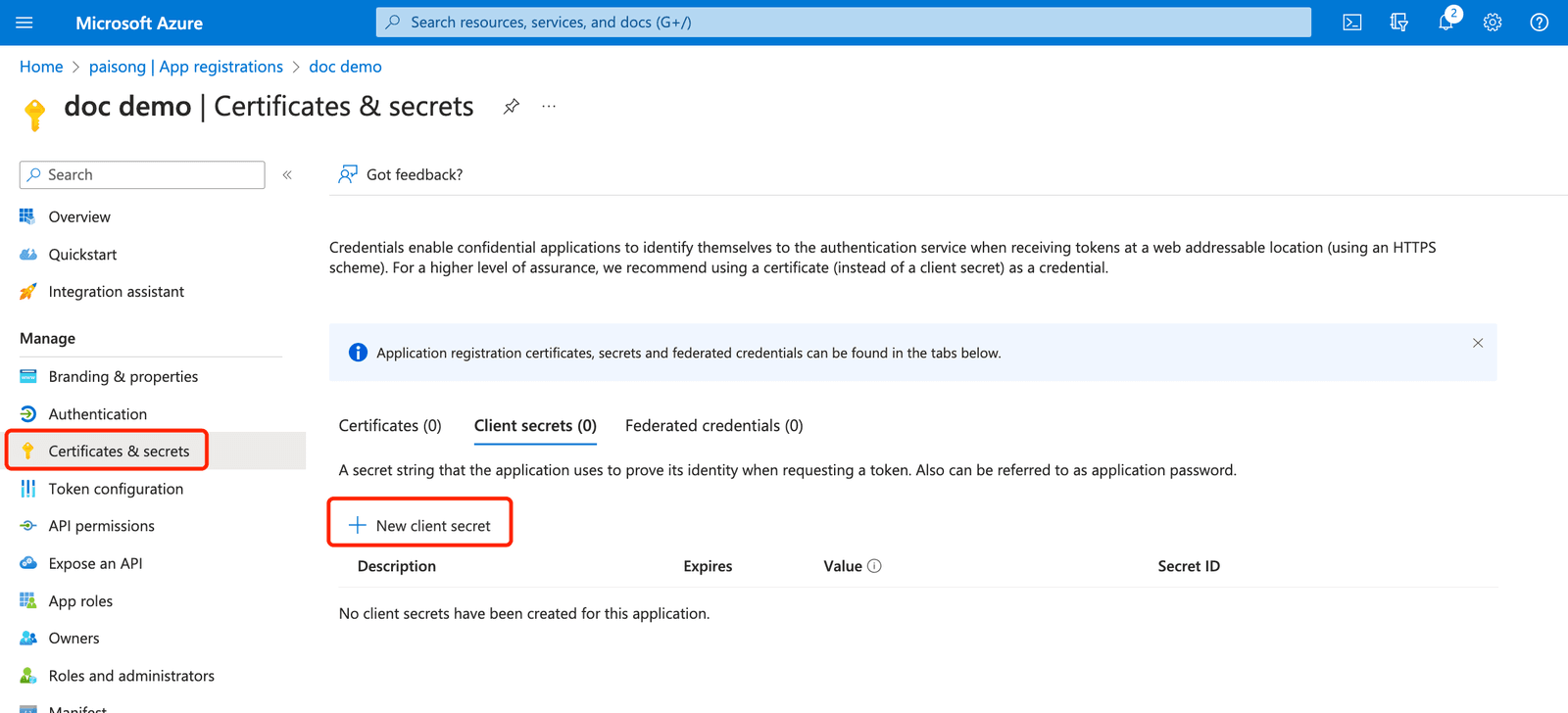Click the Integration assistant rocket icon

coord(27,292)
